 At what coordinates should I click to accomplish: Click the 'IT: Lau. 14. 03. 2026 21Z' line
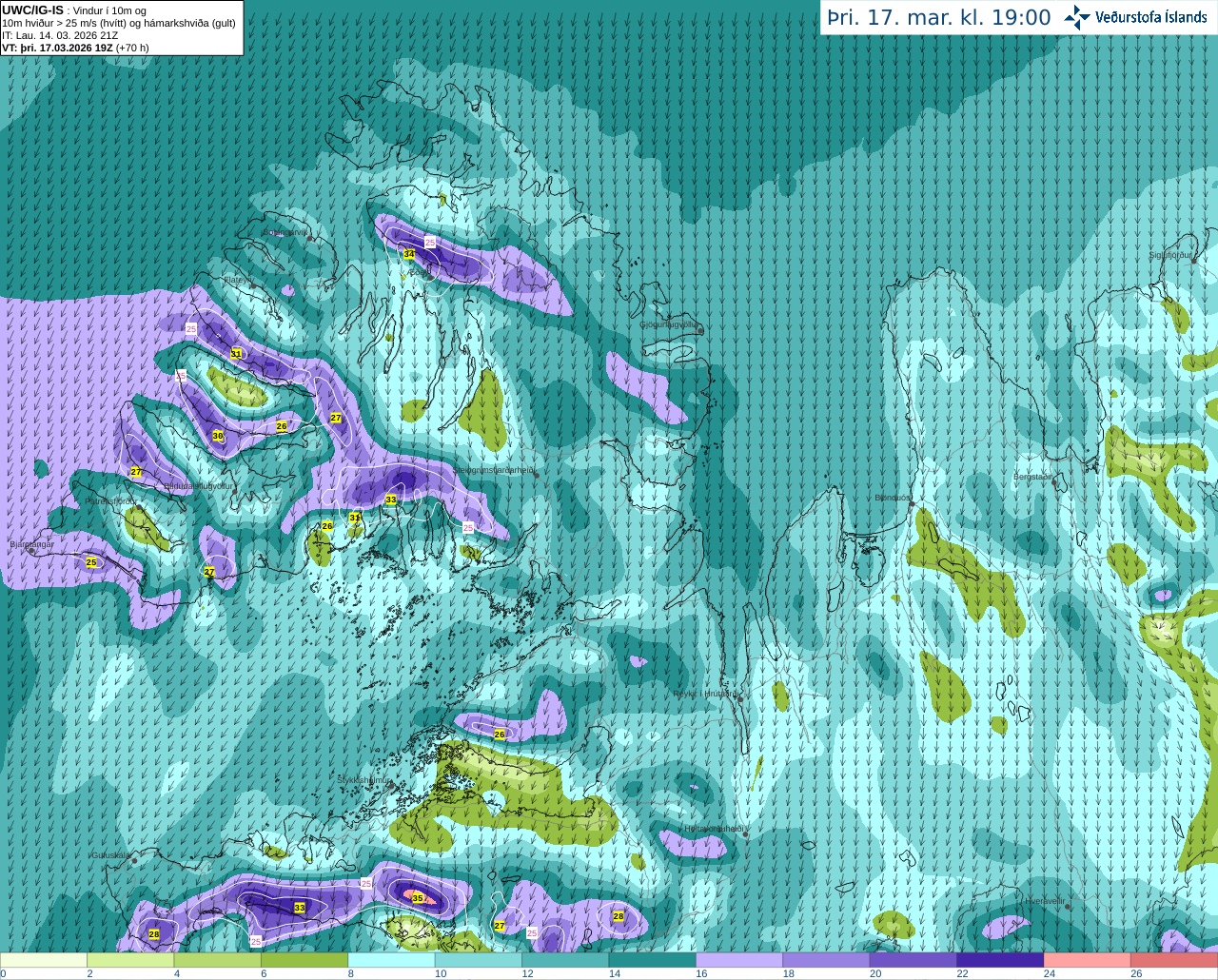tap(60, 35)
